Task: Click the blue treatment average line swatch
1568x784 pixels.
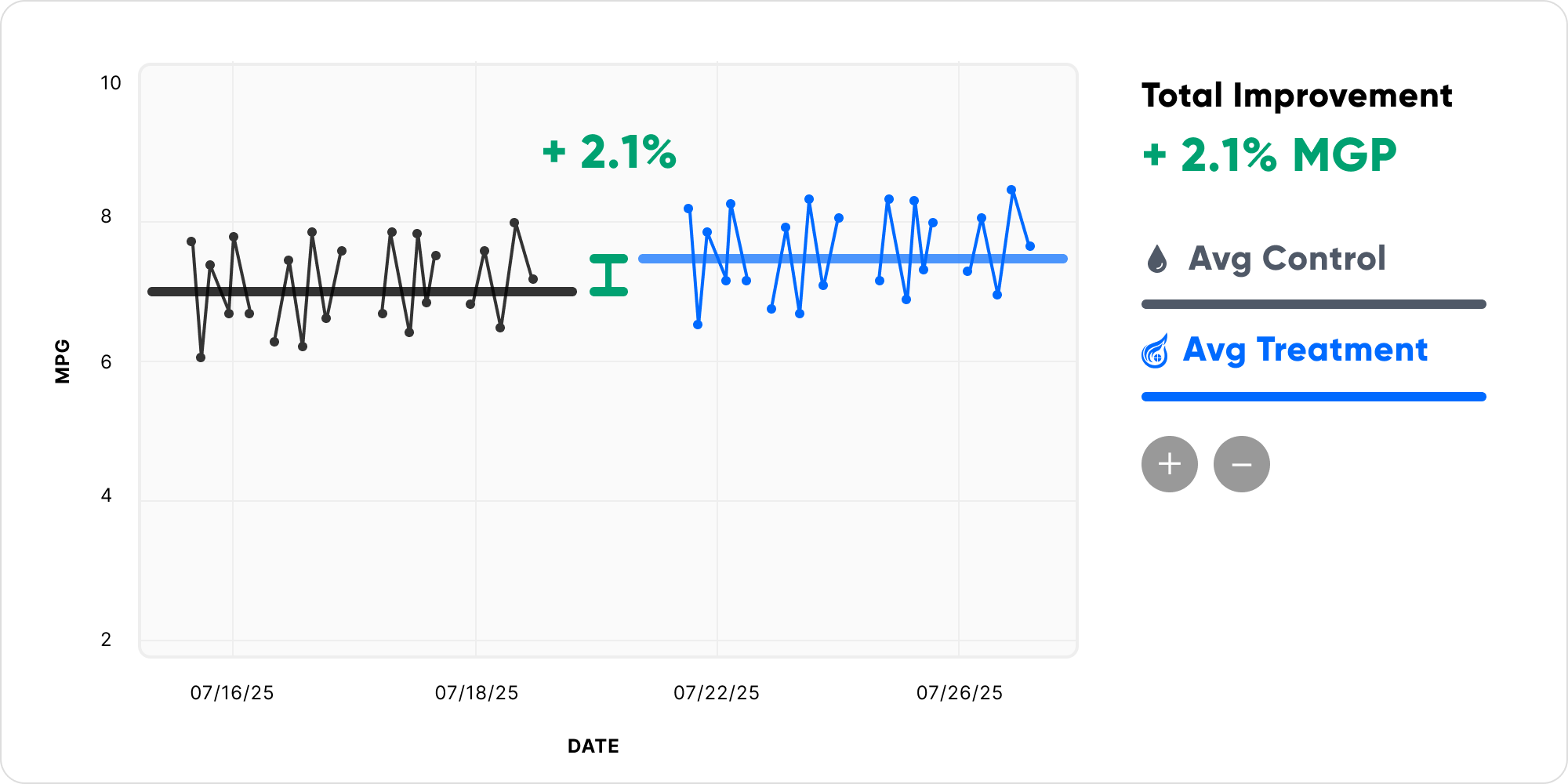Action: (x=1313, y=397)
